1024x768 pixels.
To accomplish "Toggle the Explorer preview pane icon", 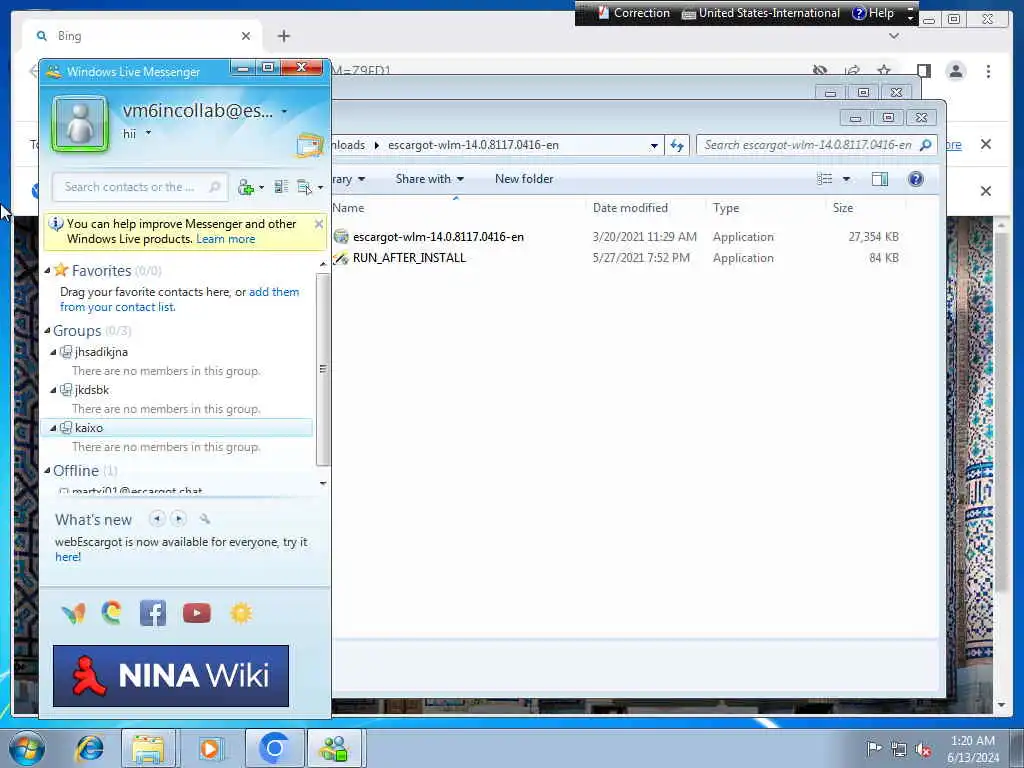I will 880,179.
